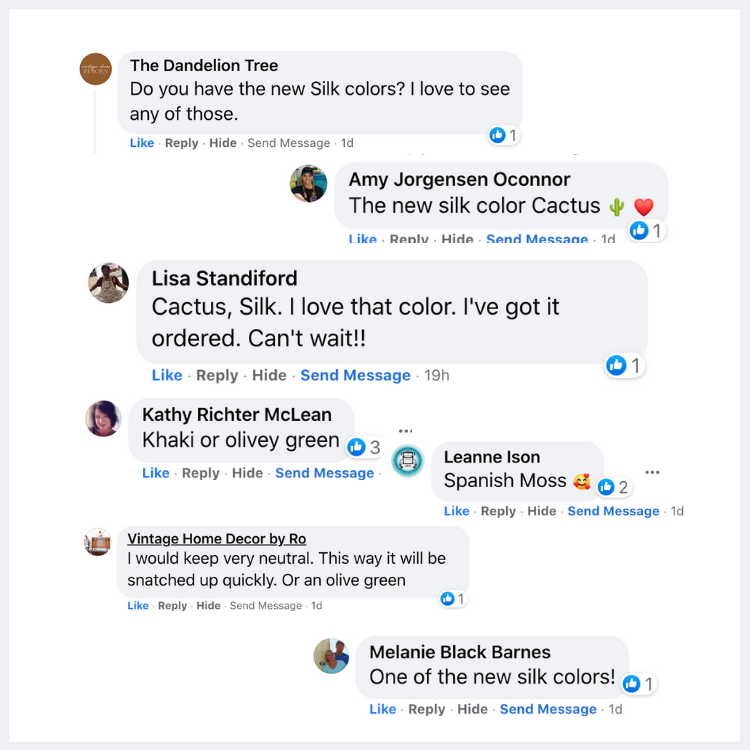Open options menu on Leanne Ison's comment
The width and height of the screenshot is (750, 750).
pyautogui.click(x=652, y=472)
